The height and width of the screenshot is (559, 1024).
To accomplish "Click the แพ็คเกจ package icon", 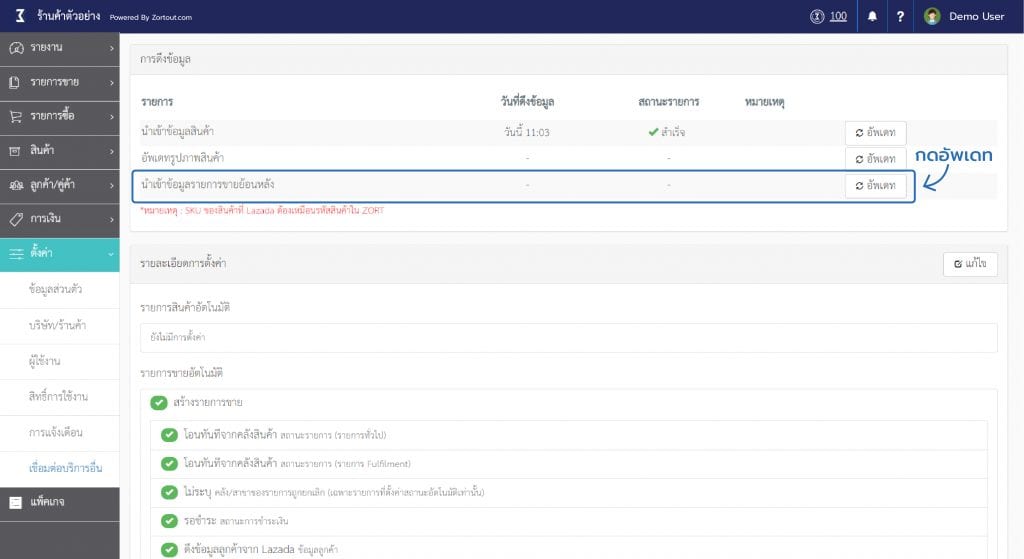I will pos(16,502).
